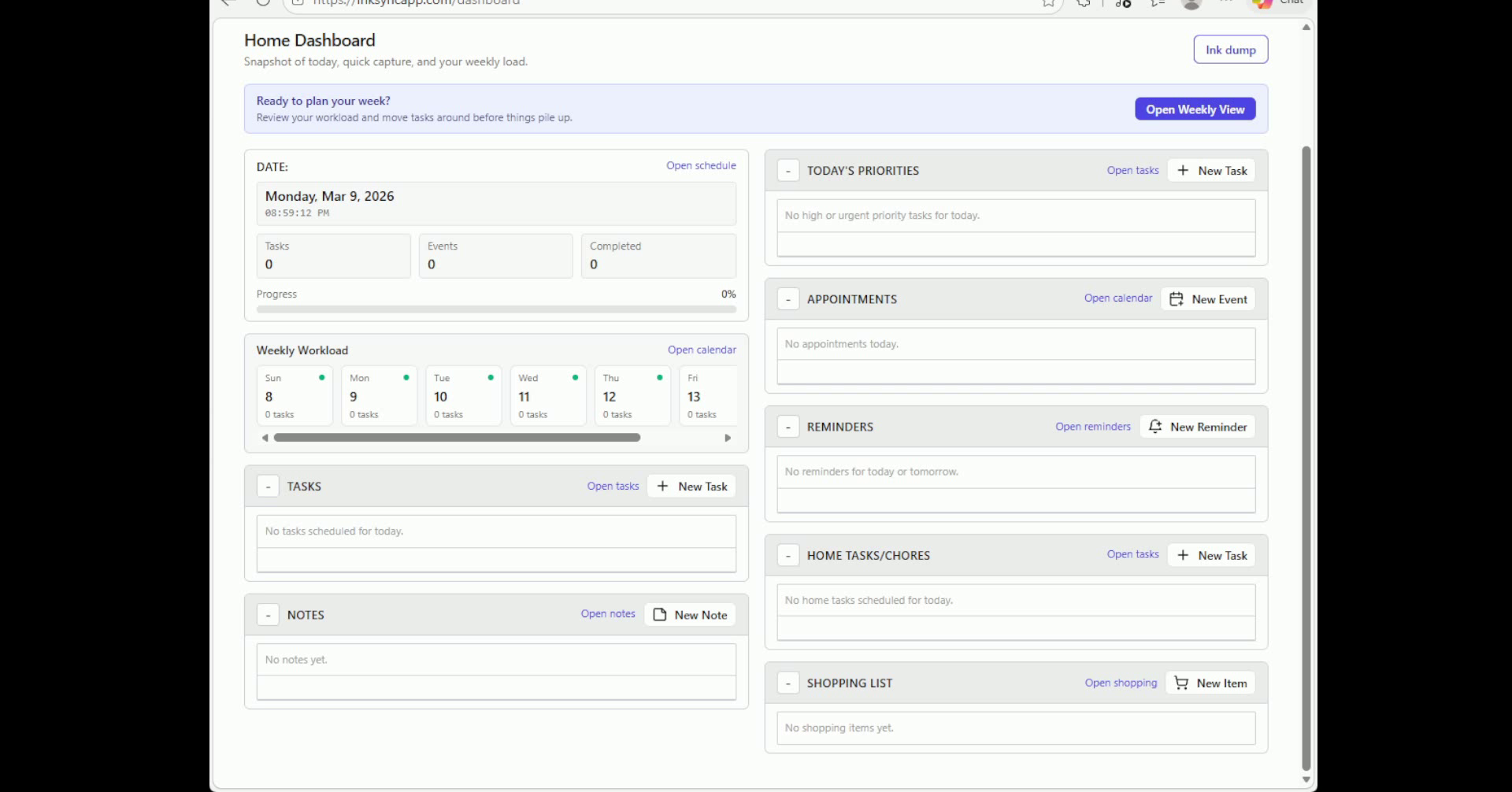Collapse the Shopping List section
Screen dimensions: 1512x792
(787, 683)
